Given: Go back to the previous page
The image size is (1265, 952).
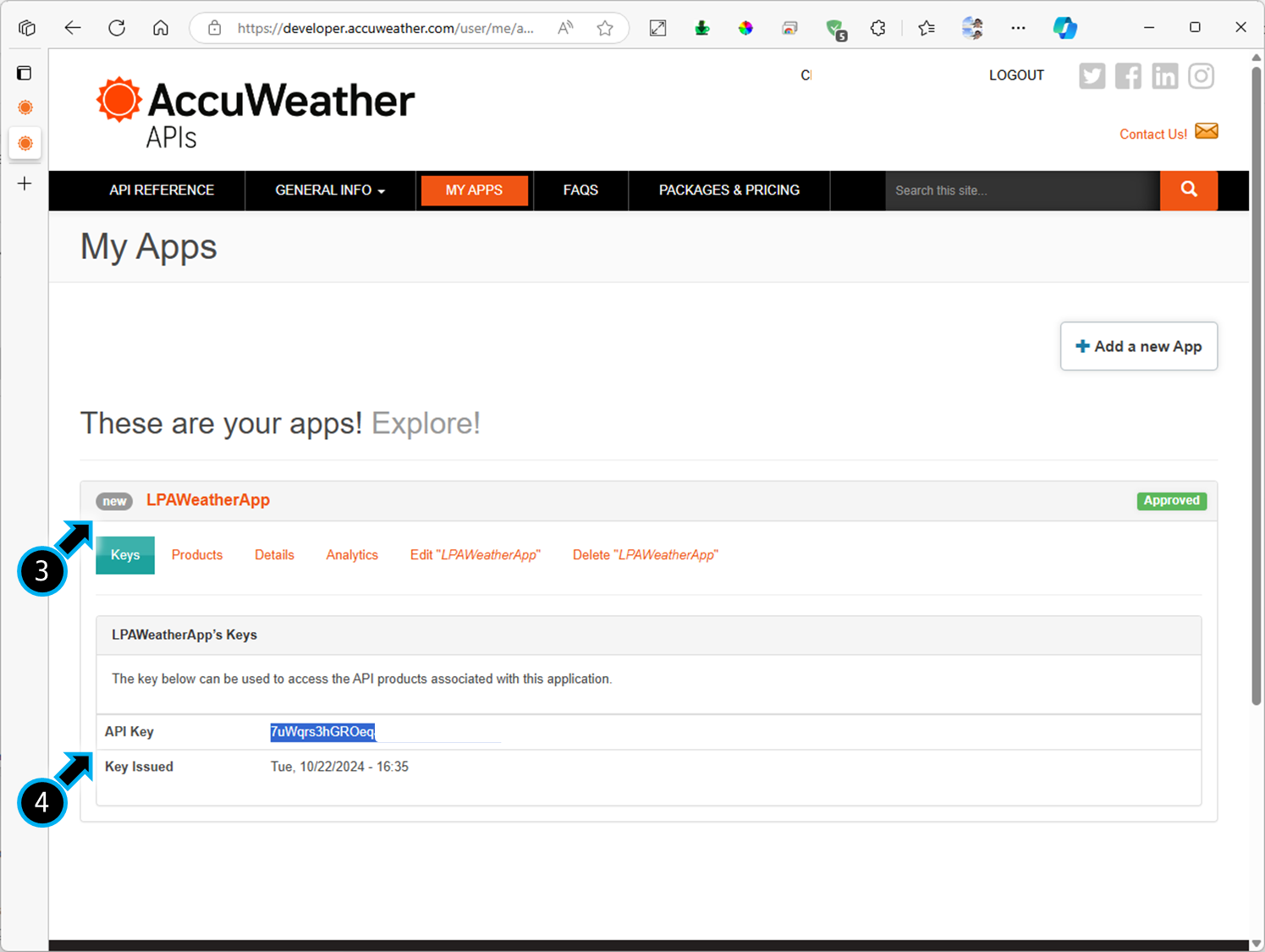Looking at the screenshot, I should click(x=73, y=28).
